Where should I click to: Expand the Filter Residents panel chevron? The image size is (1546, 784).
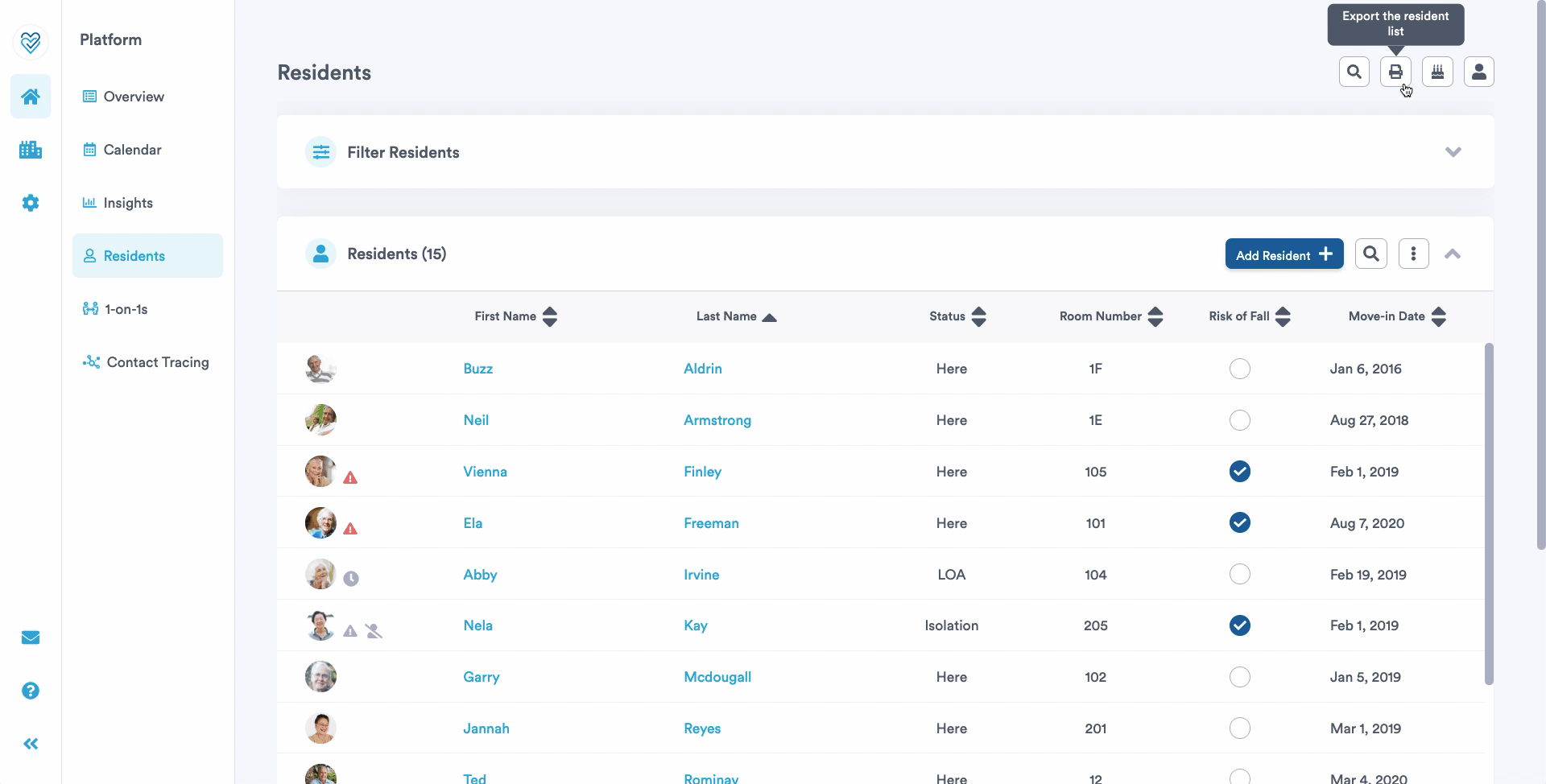point(1453,152)
